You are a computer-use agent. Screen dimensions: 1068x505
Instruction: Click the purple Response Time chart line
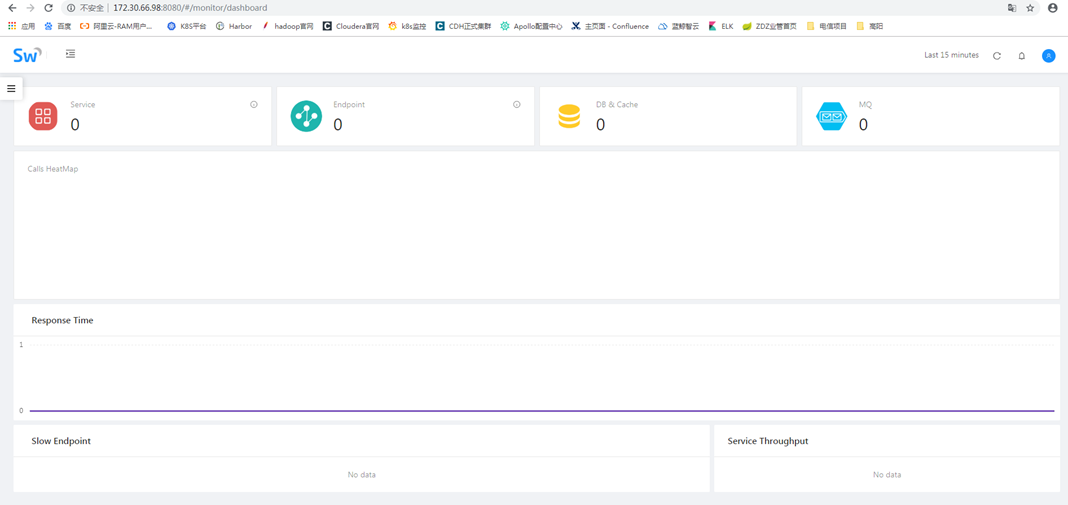(x=541, y=411)
